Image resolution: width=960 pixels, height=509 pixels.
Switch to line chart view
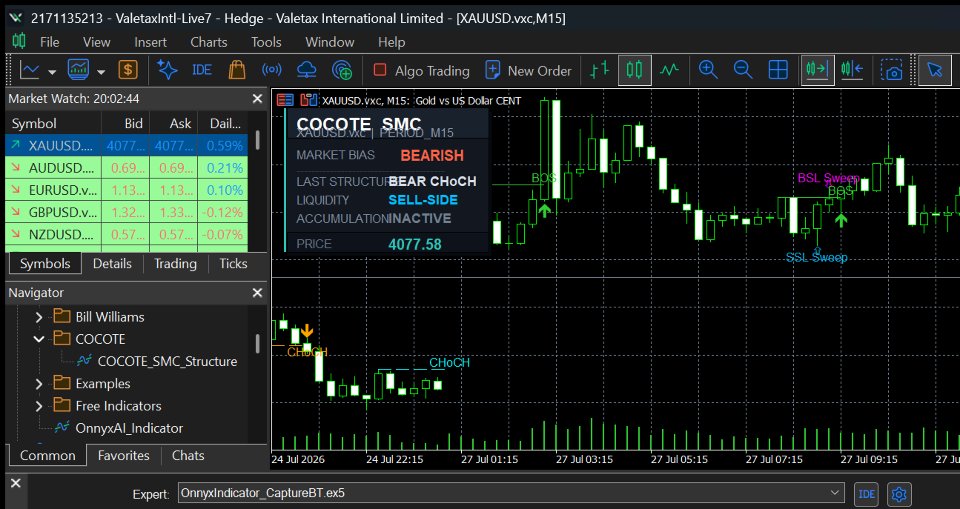[x=669, y=70]
